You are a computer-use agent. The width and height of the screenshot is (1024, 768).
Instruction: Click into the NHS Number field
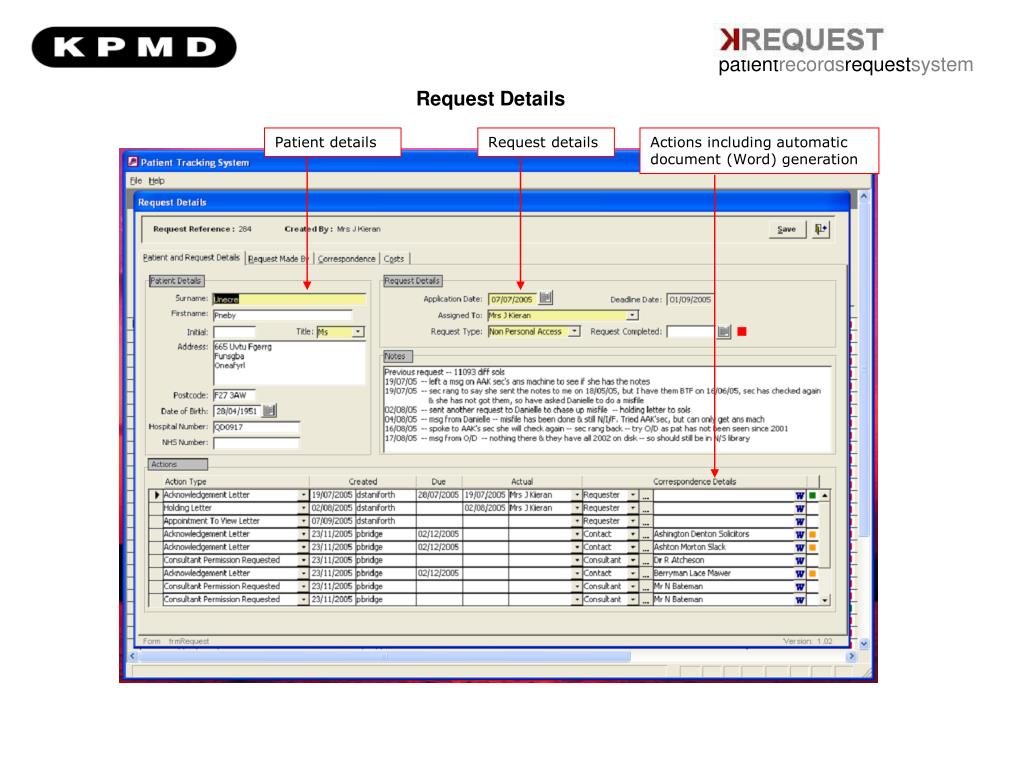coord(256,443)
